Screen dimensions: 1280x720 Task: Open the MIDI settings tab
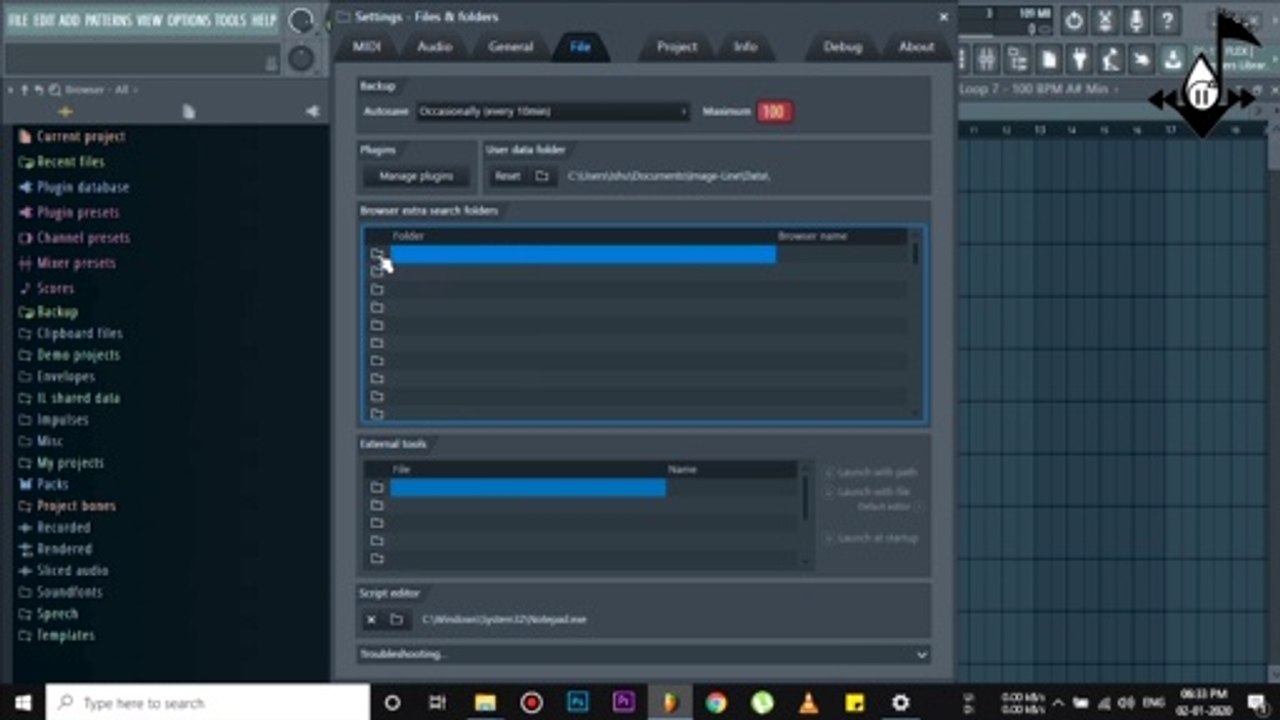tap(367, 46)
